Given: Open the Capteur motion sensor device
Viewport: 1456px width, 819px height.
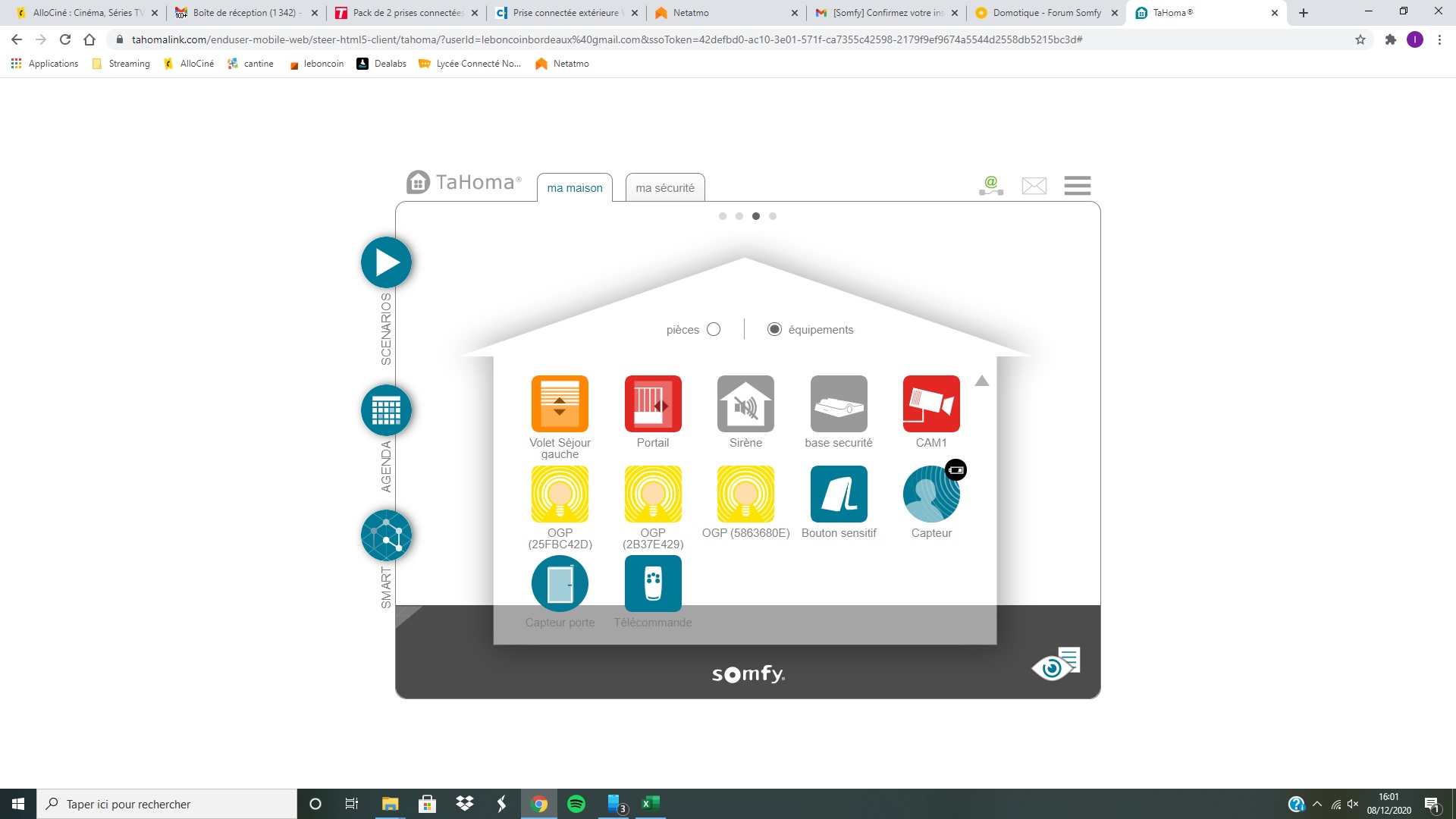Looking at the screenshot, I should pos(931,494).
